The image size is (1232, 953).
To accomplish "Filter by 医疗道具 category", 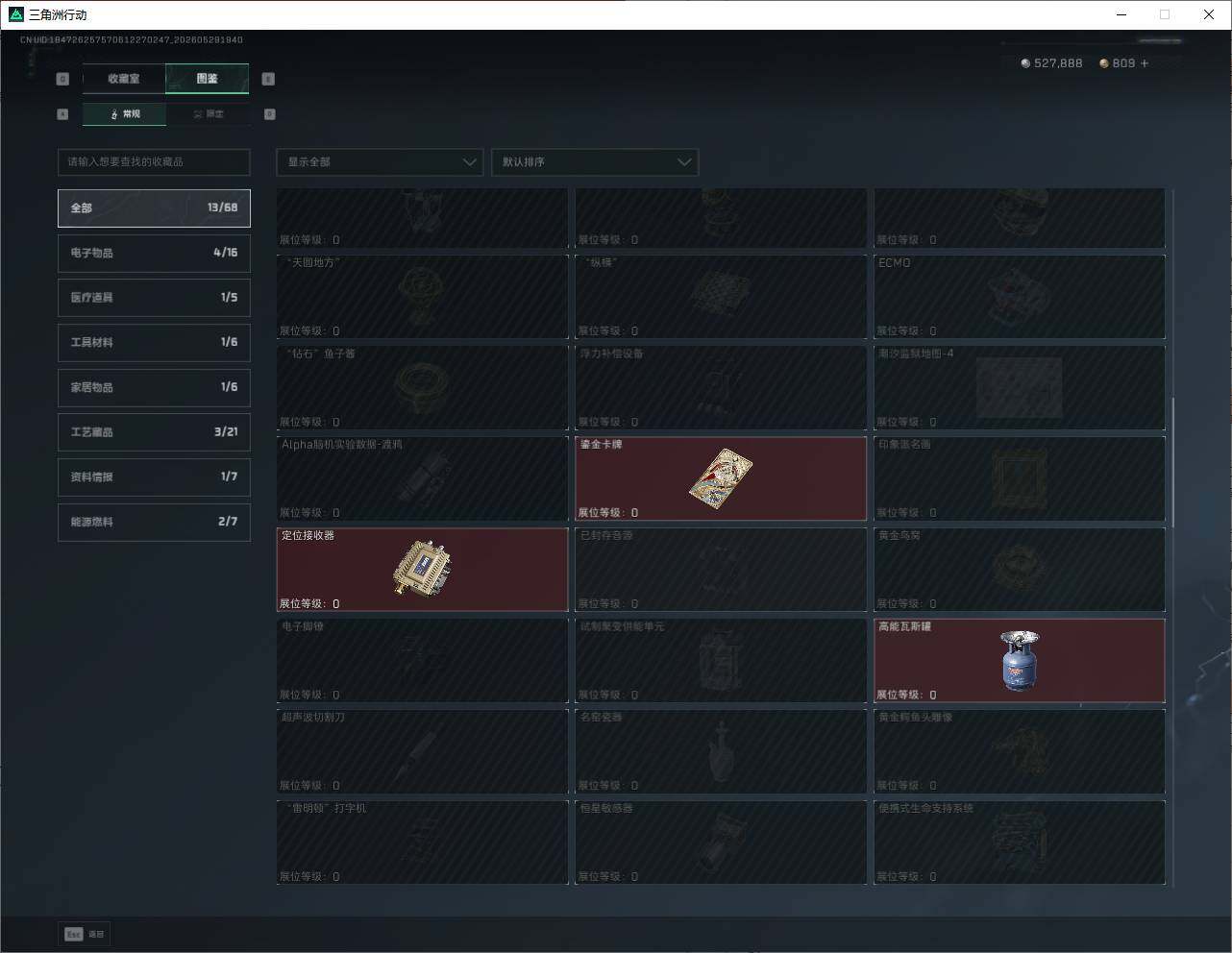I will 154,298.
